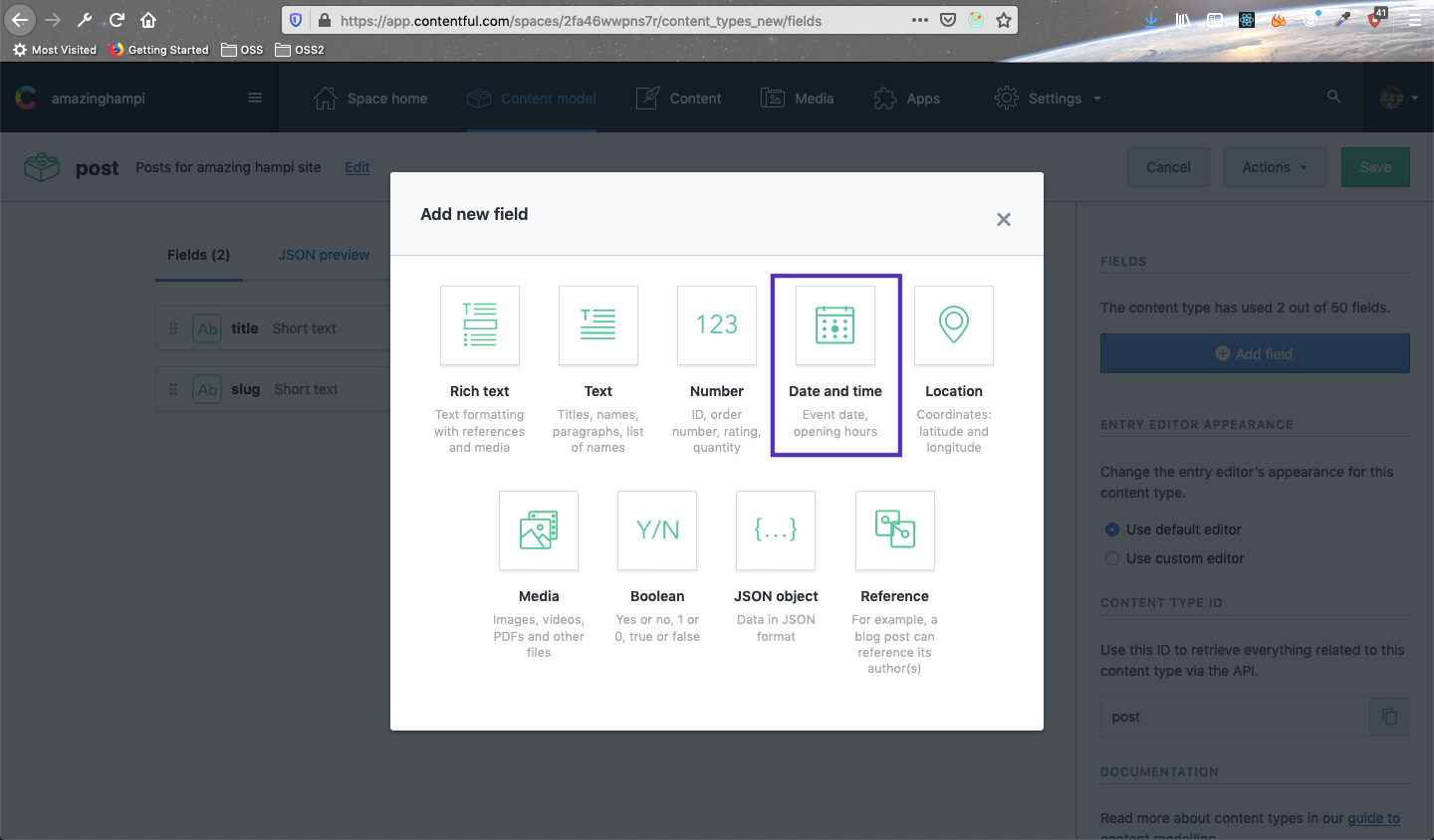Select the Boolean Y/N field icon
The image size is (1434, 840).
pyautogui.click(x=657, y=530)
